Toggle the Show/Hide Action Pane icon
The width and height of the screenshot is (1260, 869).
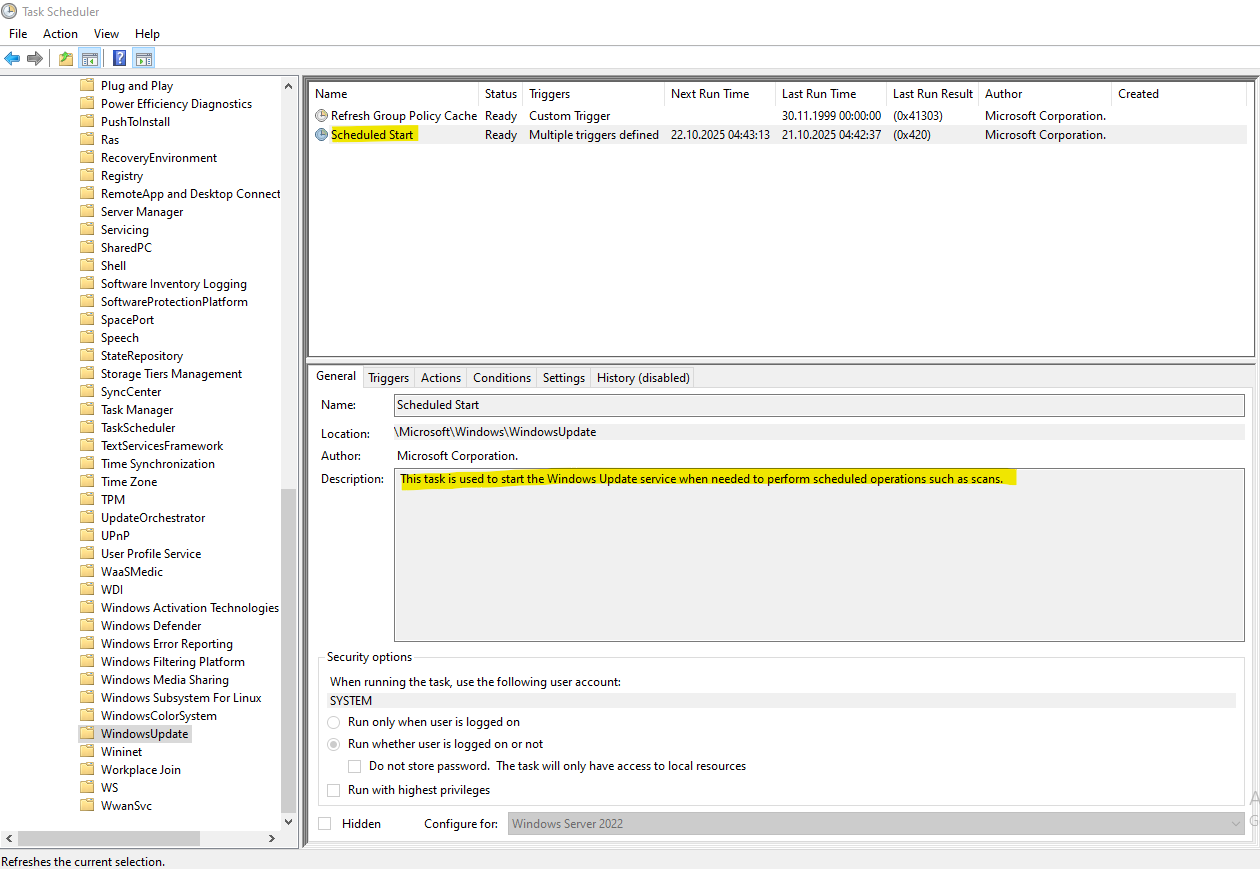pos(144,59)
